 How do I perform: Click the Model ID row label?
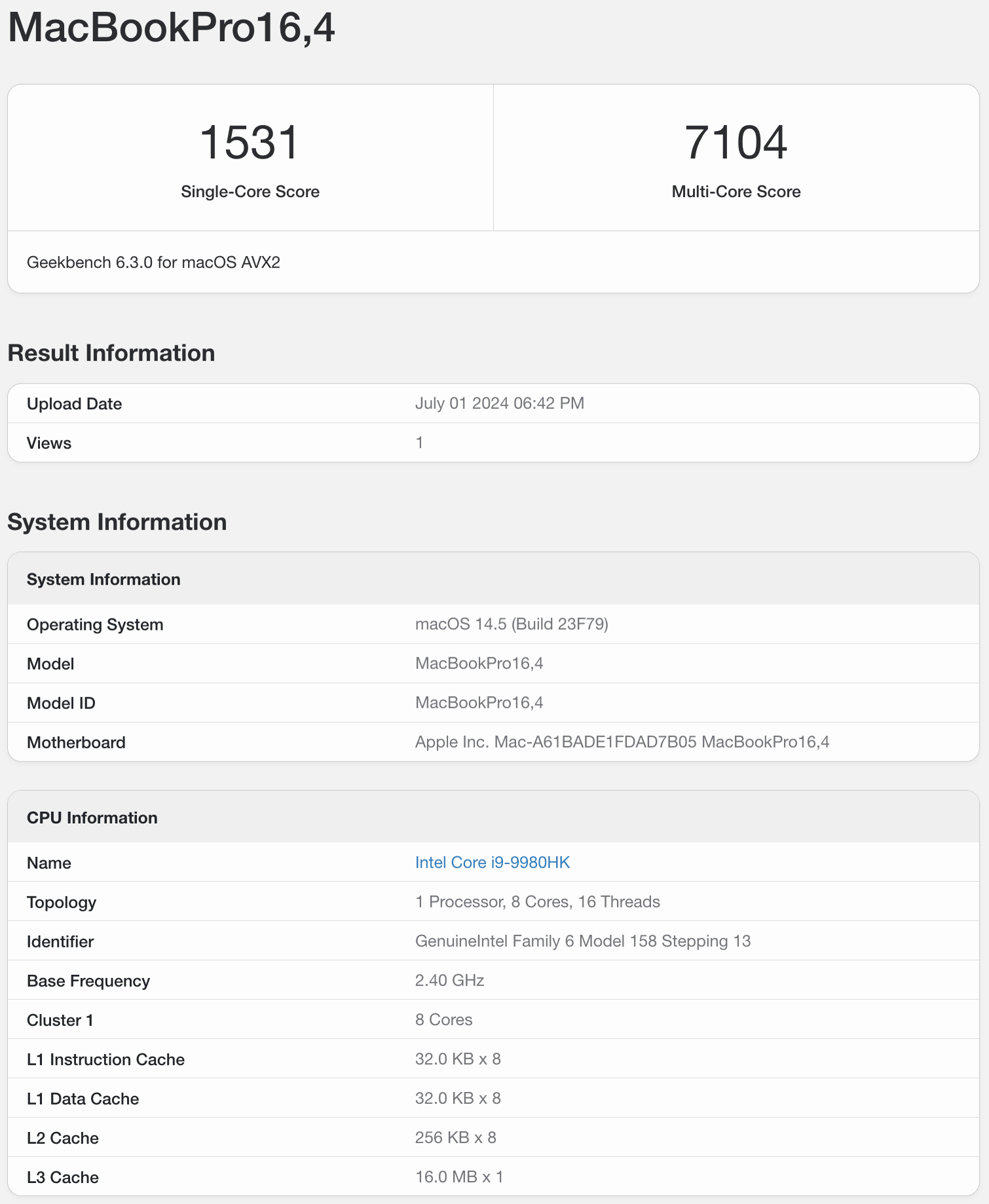pos(61,703)
